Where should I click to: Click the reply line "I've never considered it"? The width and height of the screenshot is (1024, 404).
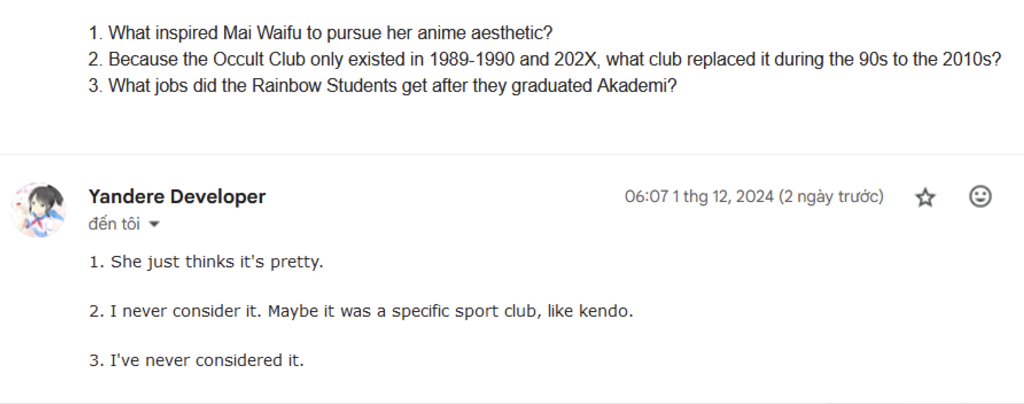tap(196, 360)
